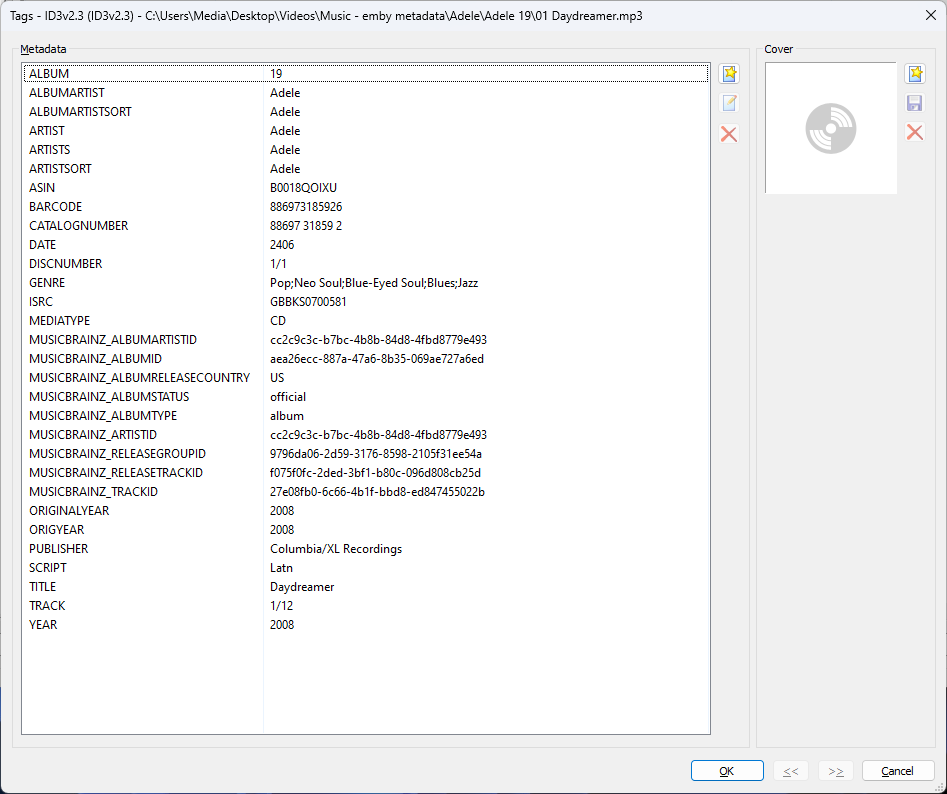The height and width of the screenshot is (794, 947).
Task: Select MUSICBRAINZ_ALBUMSTATUS field name
Action: tap(109, 397)
